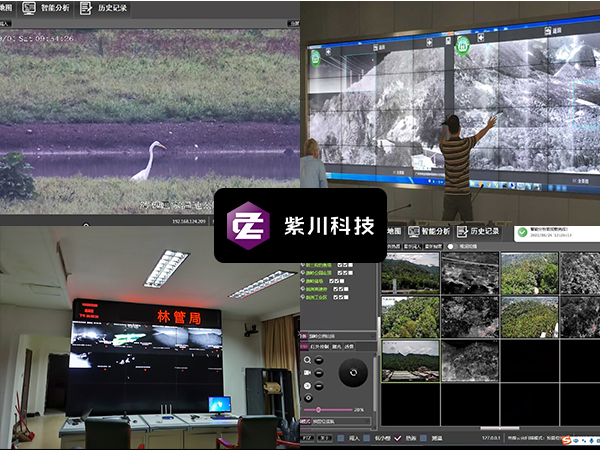This screenshot has height=450, width=600.
Task: Enable the 测温 checkbox in the bottom bar
Action: (x=423, y=438)
